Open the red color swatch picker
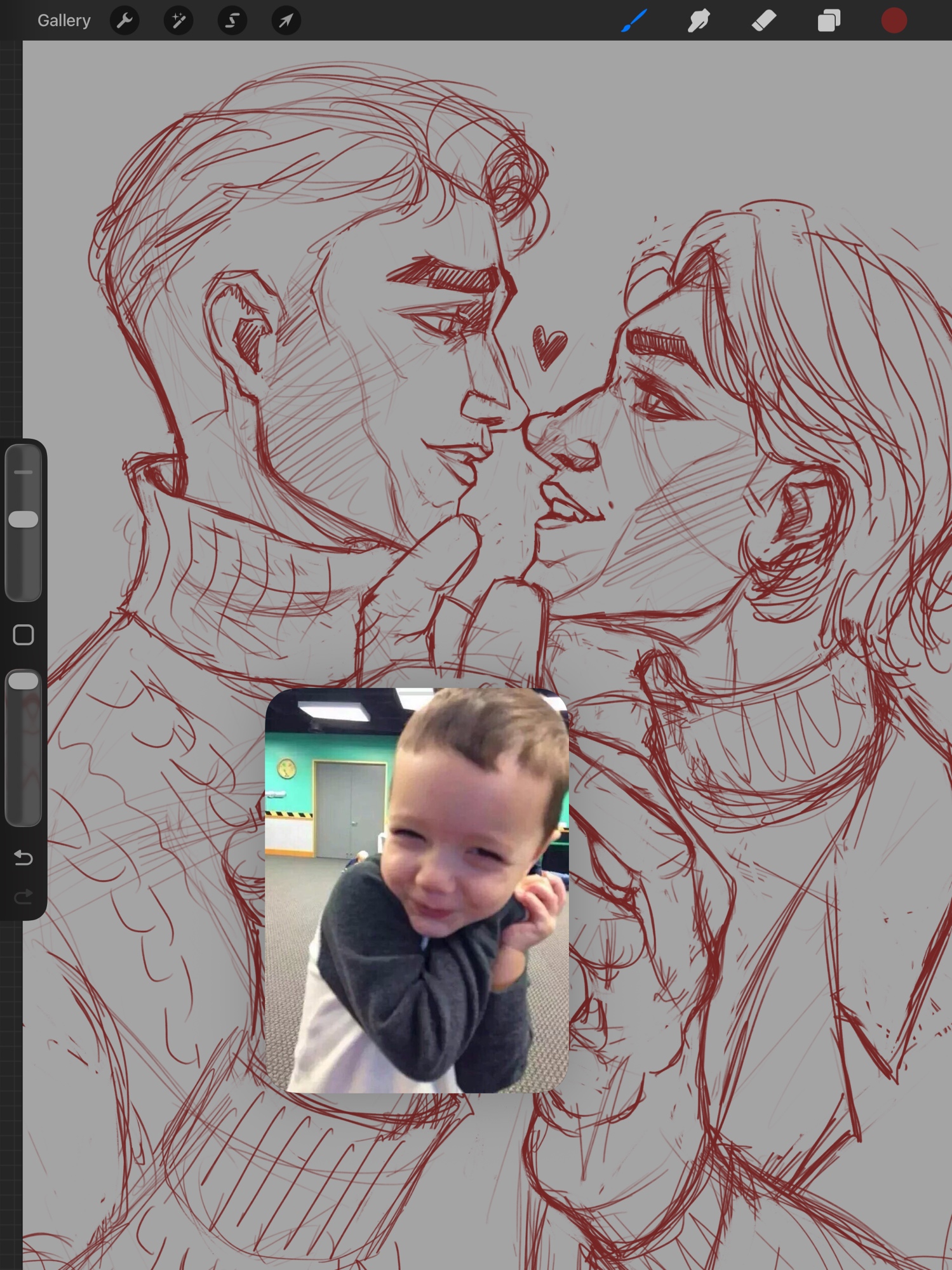952x1270 pixels. click(894, 20)
